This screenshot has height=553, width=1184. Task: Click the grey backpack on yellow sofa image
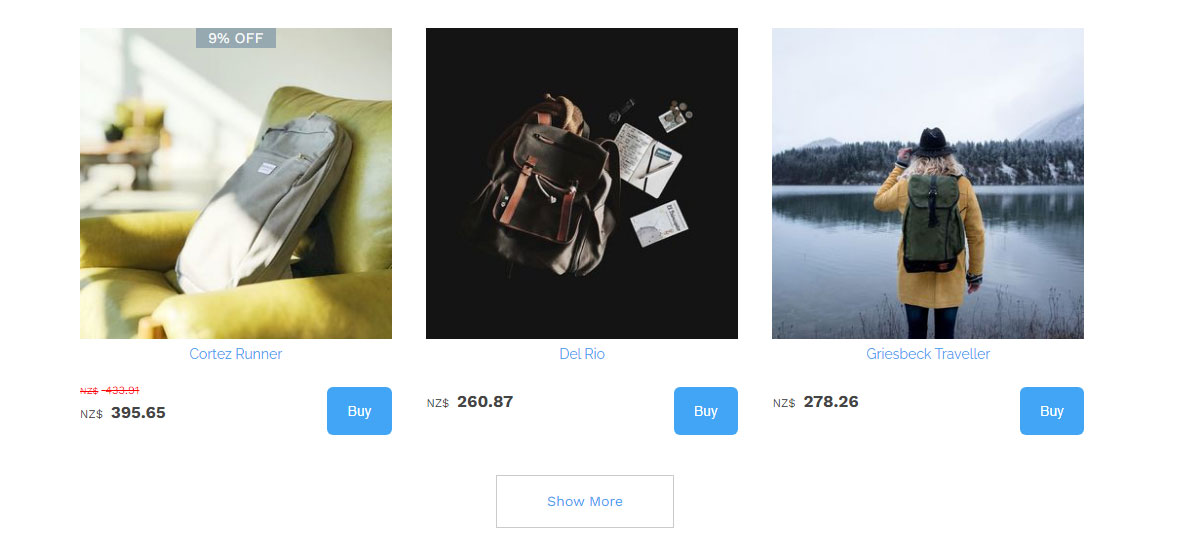(236, 184)
